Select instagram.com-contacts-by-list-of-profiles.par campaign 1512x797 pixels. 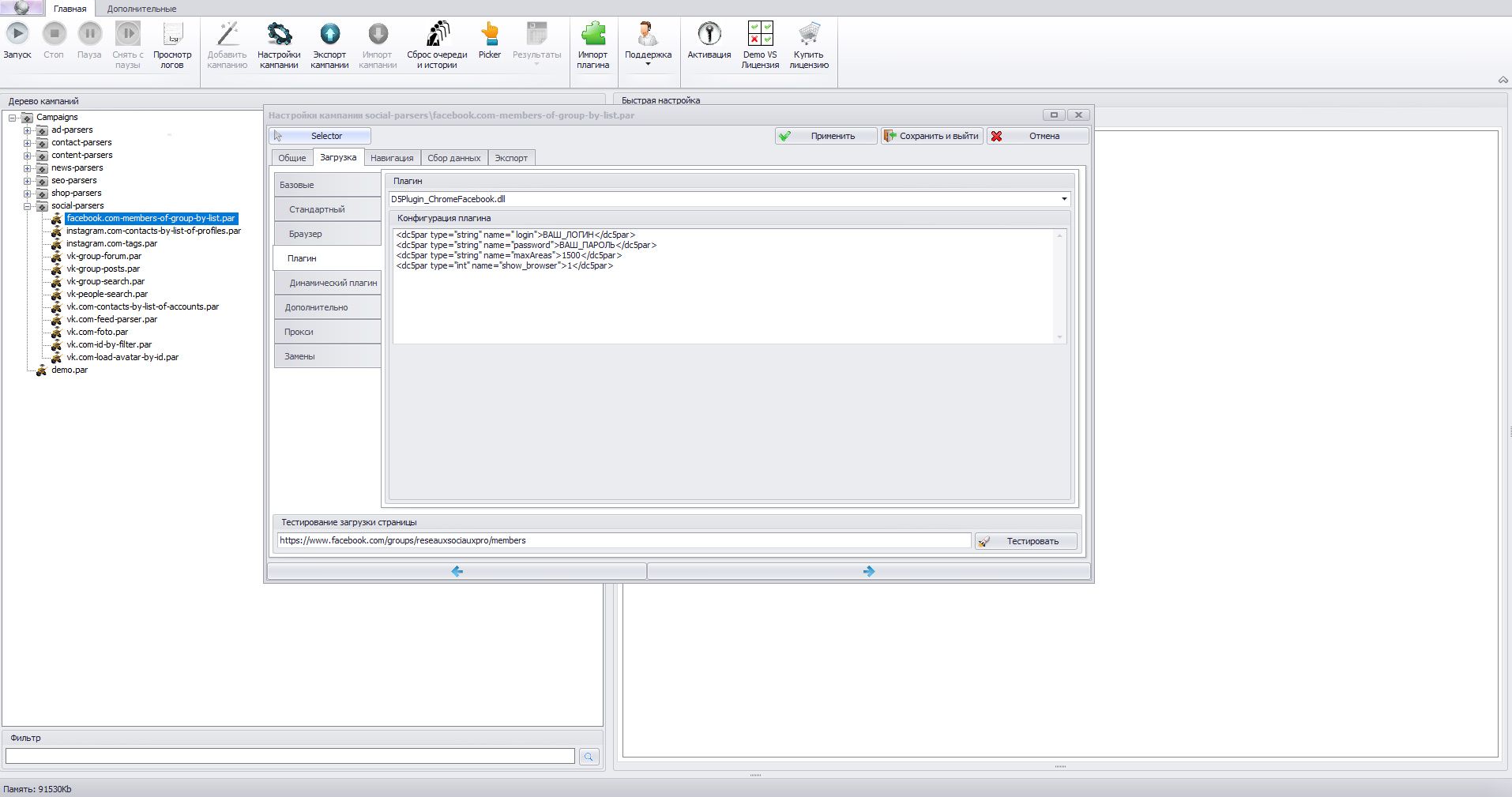click(153, 231)
